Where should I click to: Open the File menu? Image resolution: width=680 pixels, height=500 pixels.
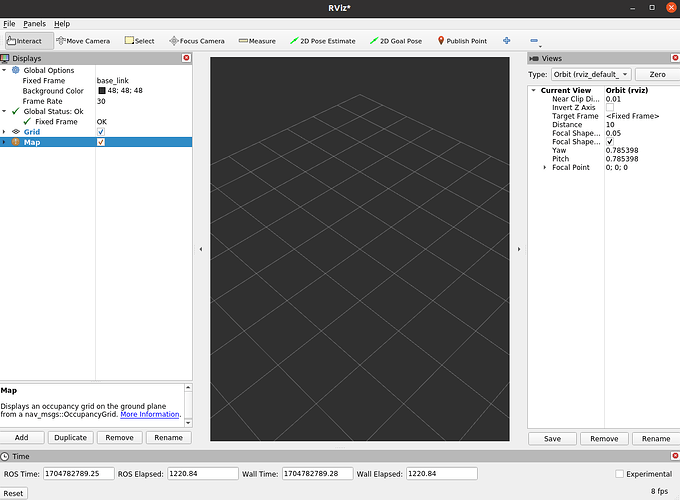[9, 23]
